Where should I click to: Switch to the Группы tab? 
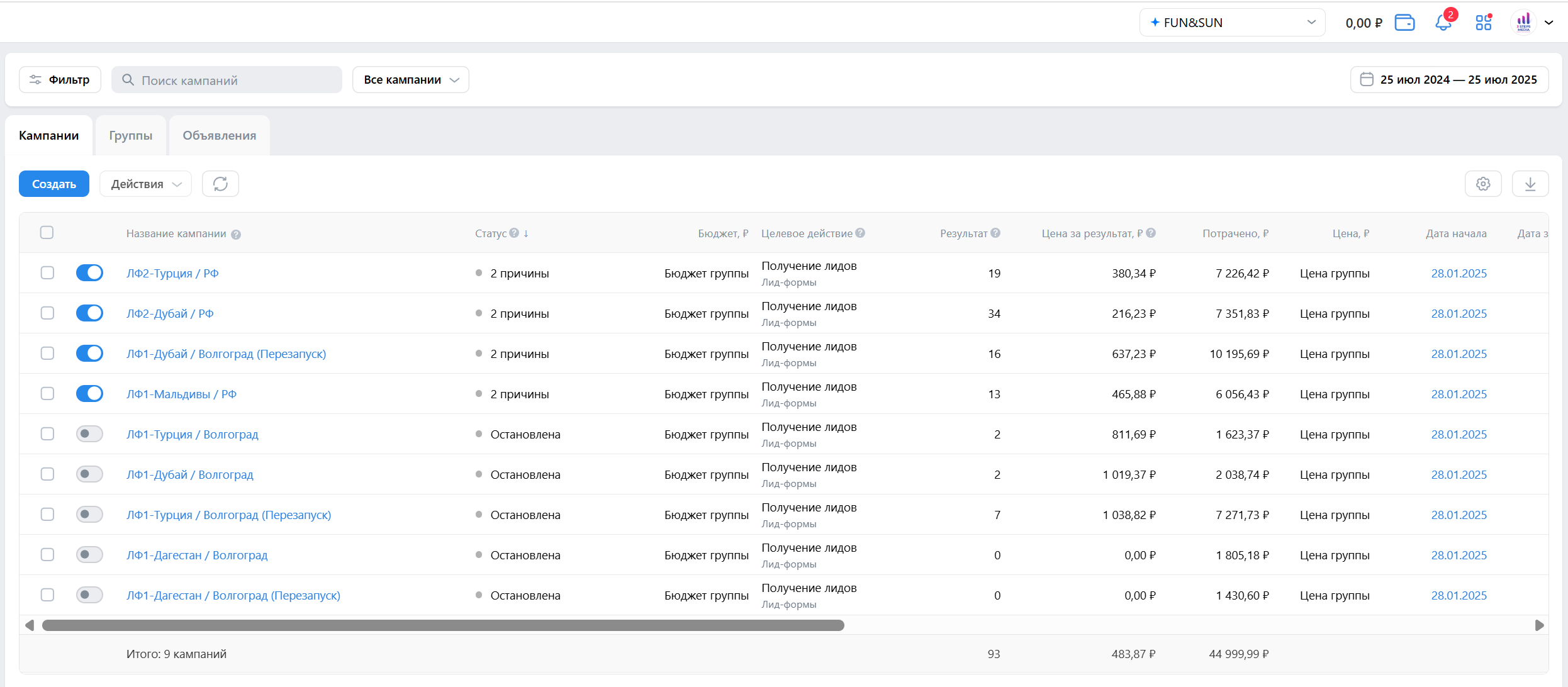[x=130, y=135]
